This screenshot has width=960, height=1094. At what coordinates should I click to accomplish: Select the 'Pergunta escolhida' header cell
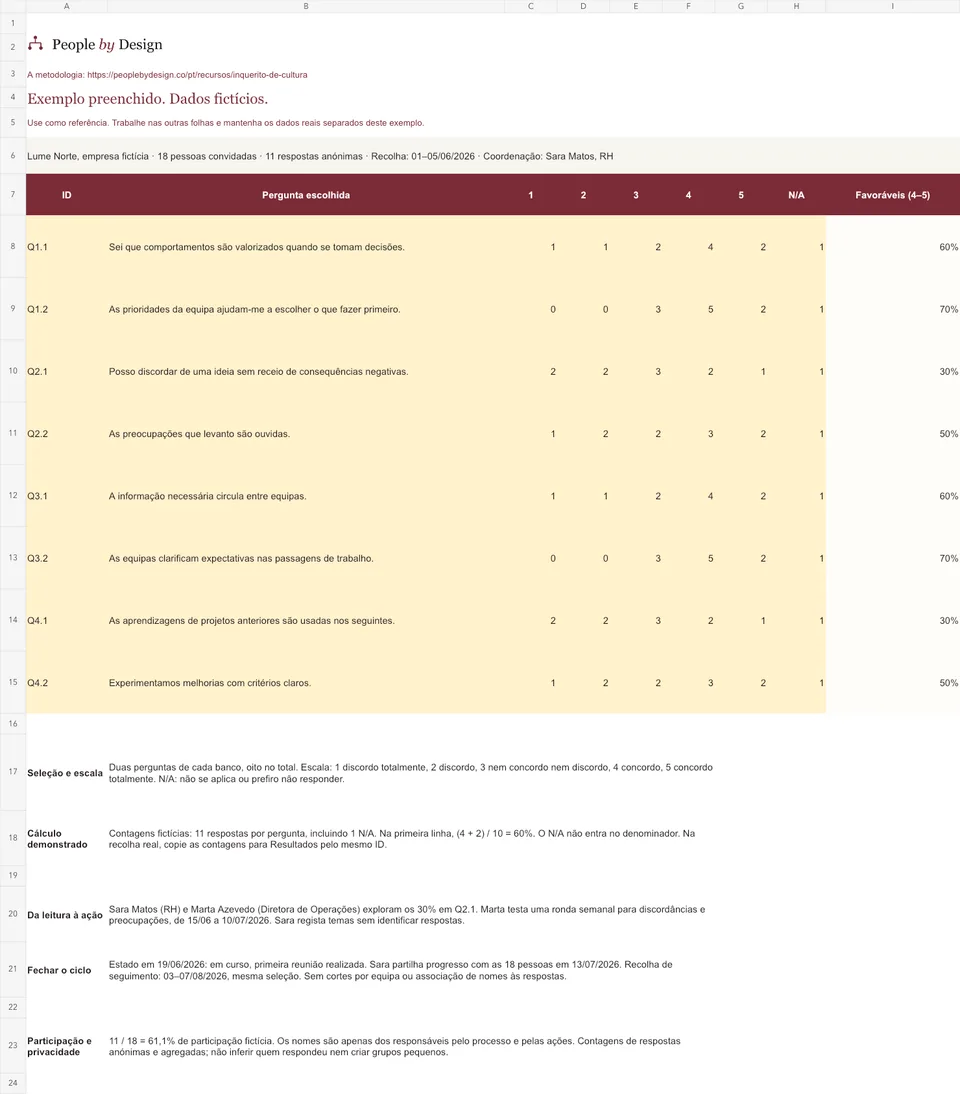click(306, 195)
